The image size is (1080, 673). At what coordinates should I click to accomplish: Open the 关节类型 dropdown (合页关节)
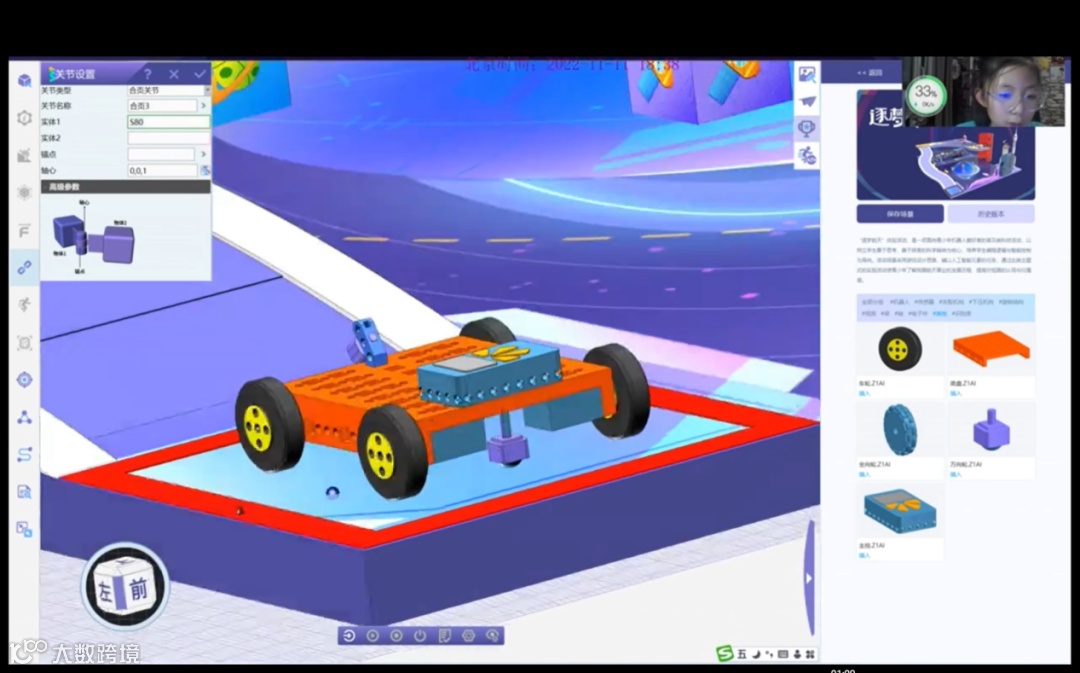(169, 90)
